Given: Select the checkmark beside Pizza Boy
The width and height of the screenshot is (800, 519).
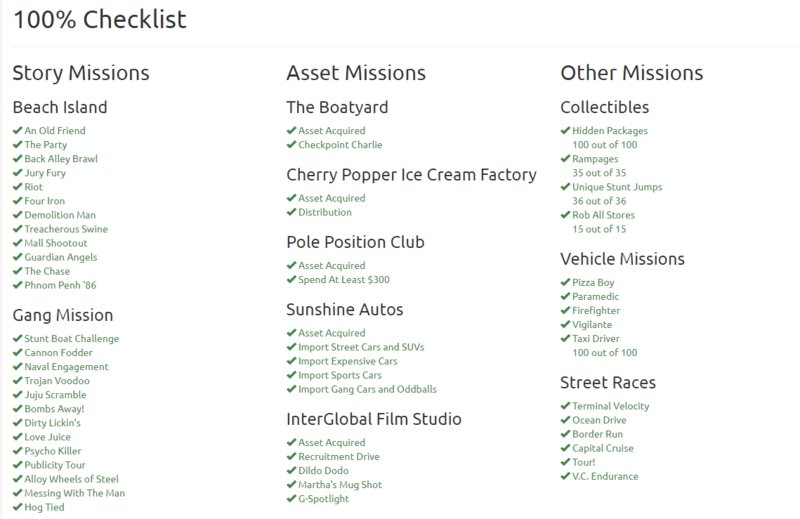Looking at the screenshot, I should [x=565, y=282].
